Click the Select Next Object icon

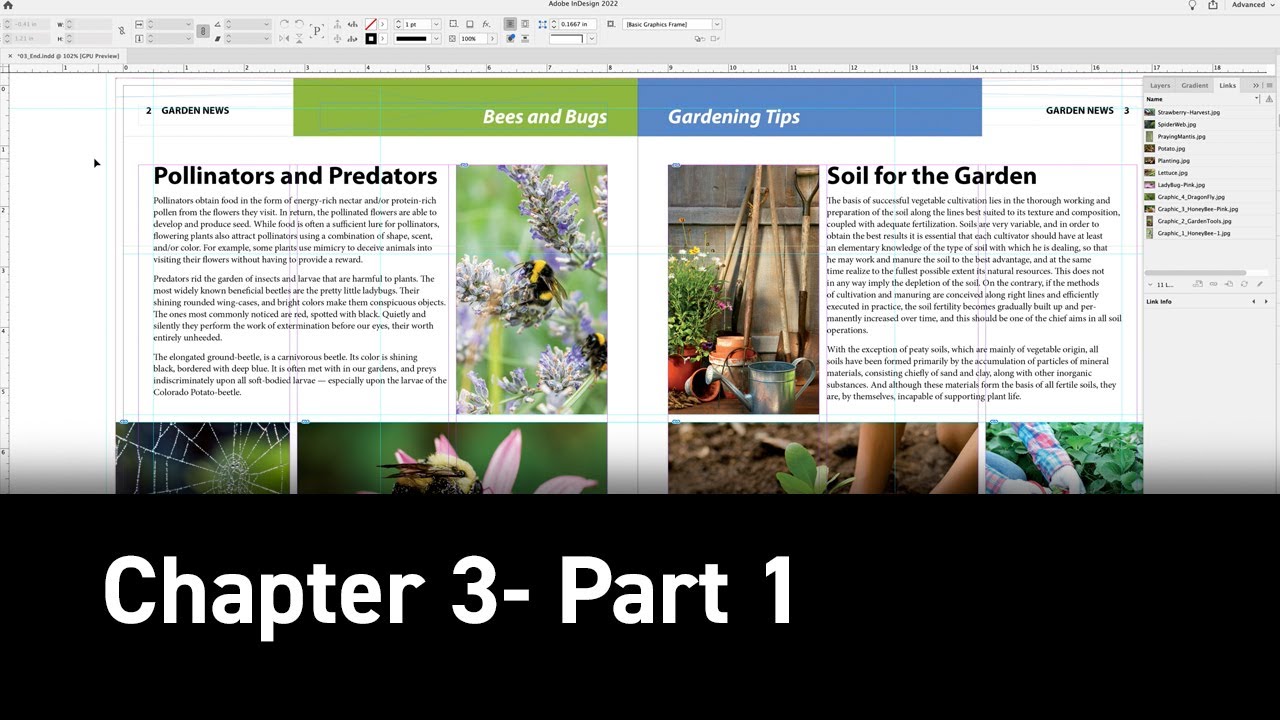(353, 38)
